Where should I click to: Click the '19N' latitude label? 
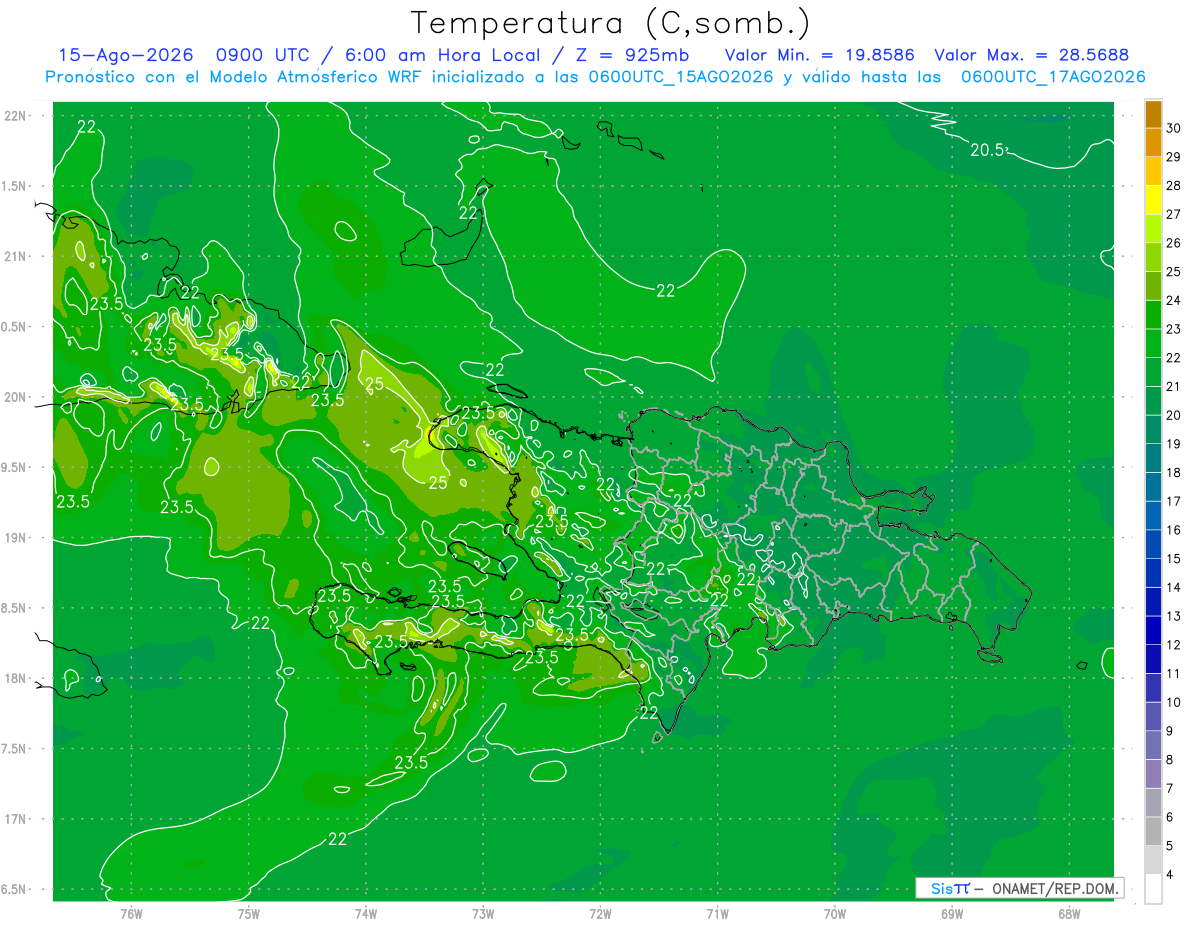pos(16,538)
